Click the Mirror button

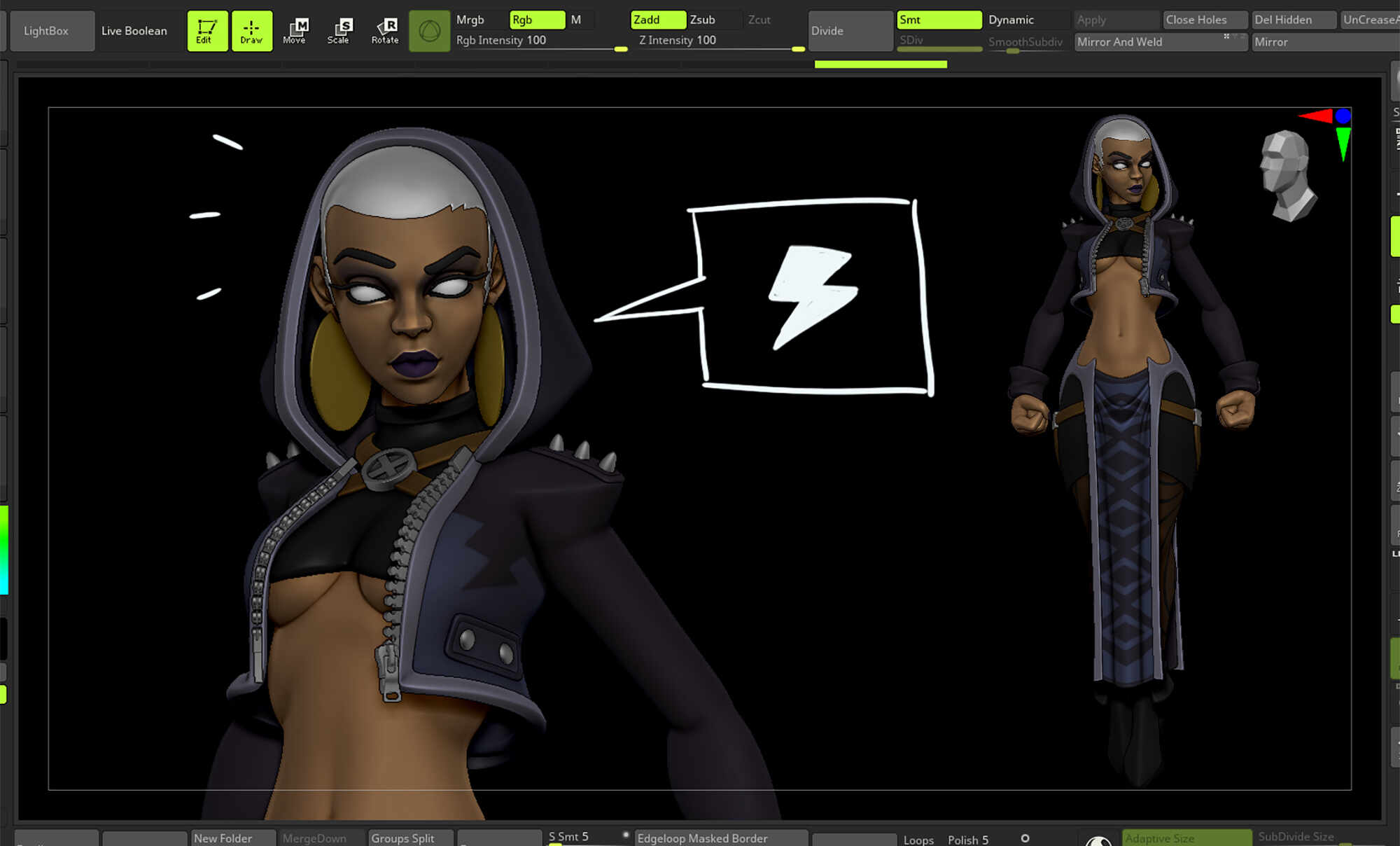click(1325, 42)
